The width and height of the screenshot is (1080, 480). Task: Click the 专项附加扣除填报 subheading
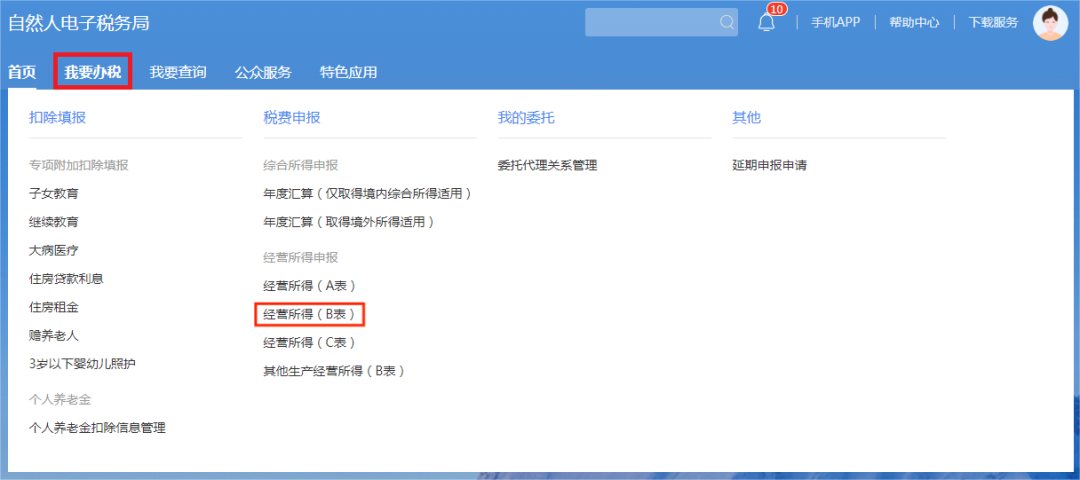79,165
